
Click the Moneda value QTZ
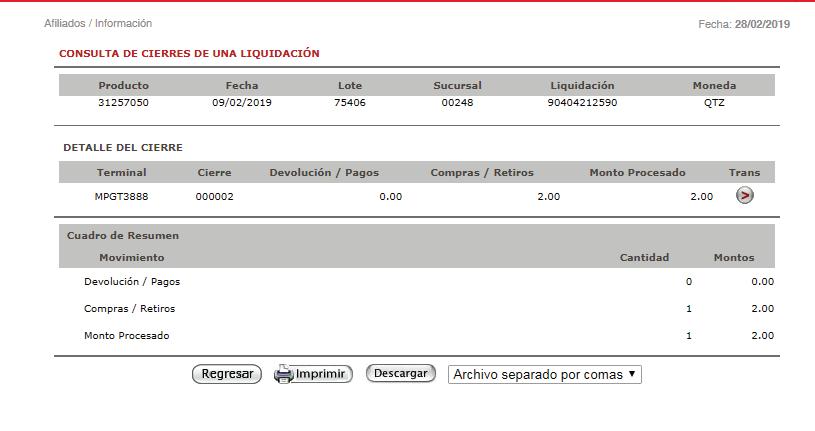[714, 102]
